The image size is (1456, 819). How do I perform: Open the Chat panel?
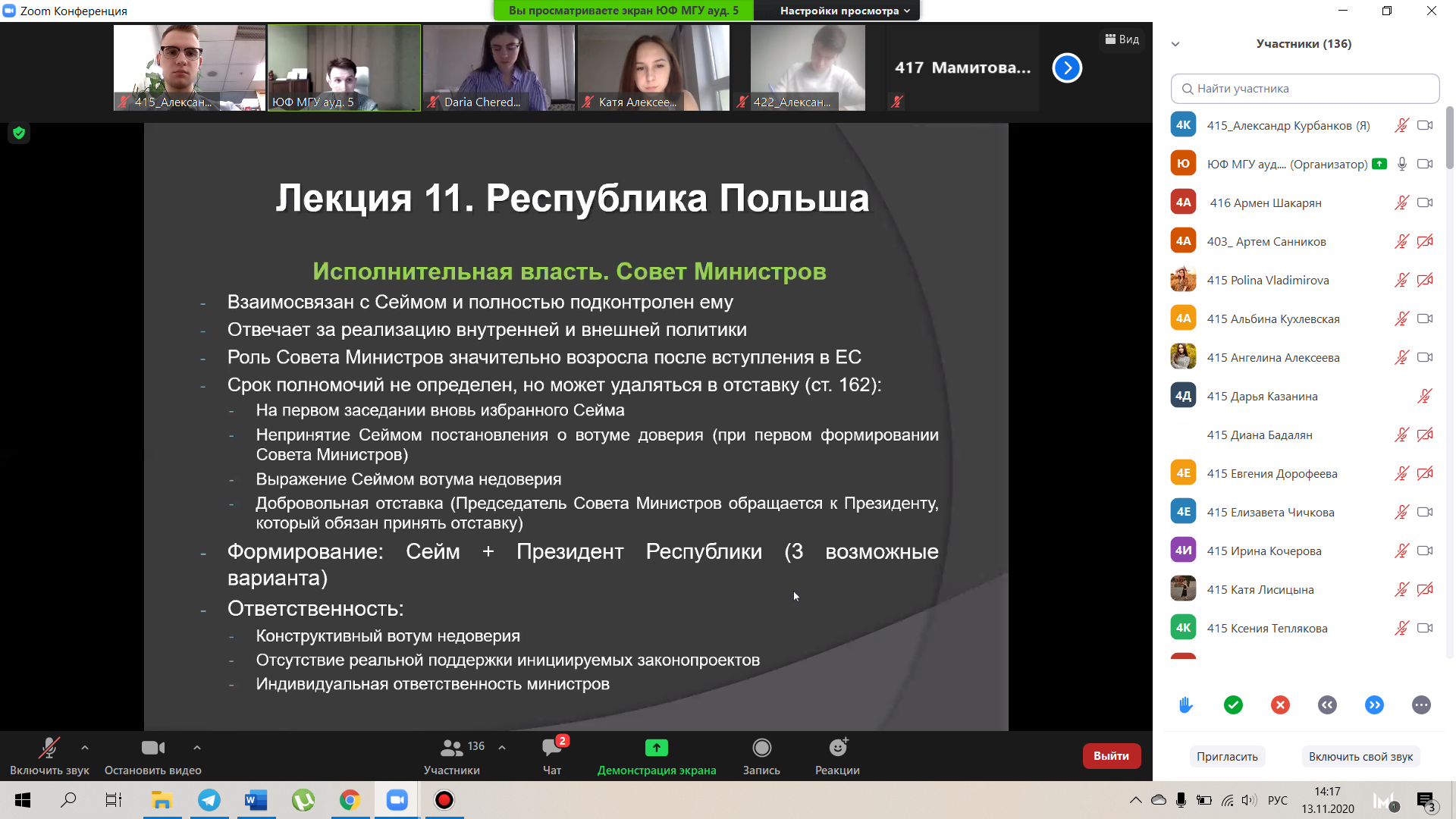coord(552,756)
